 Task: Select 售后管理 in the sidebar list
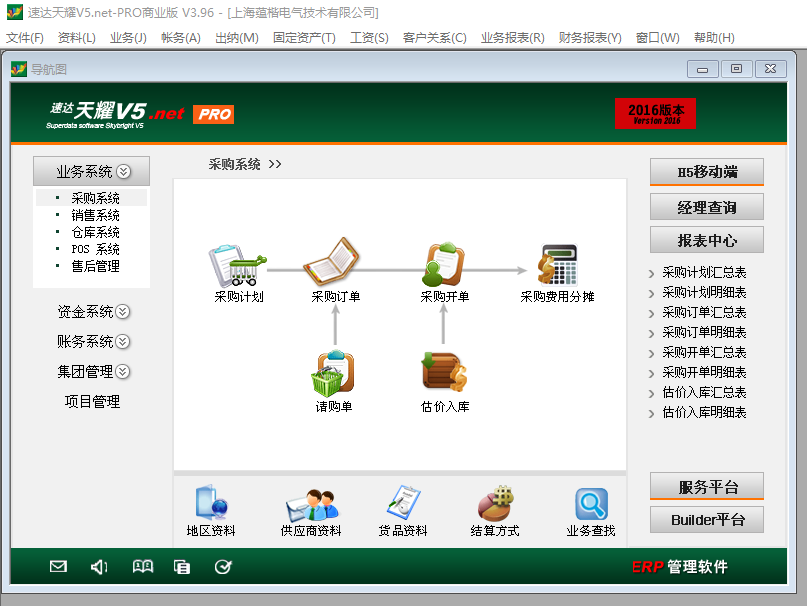click(x=95, y=266)
